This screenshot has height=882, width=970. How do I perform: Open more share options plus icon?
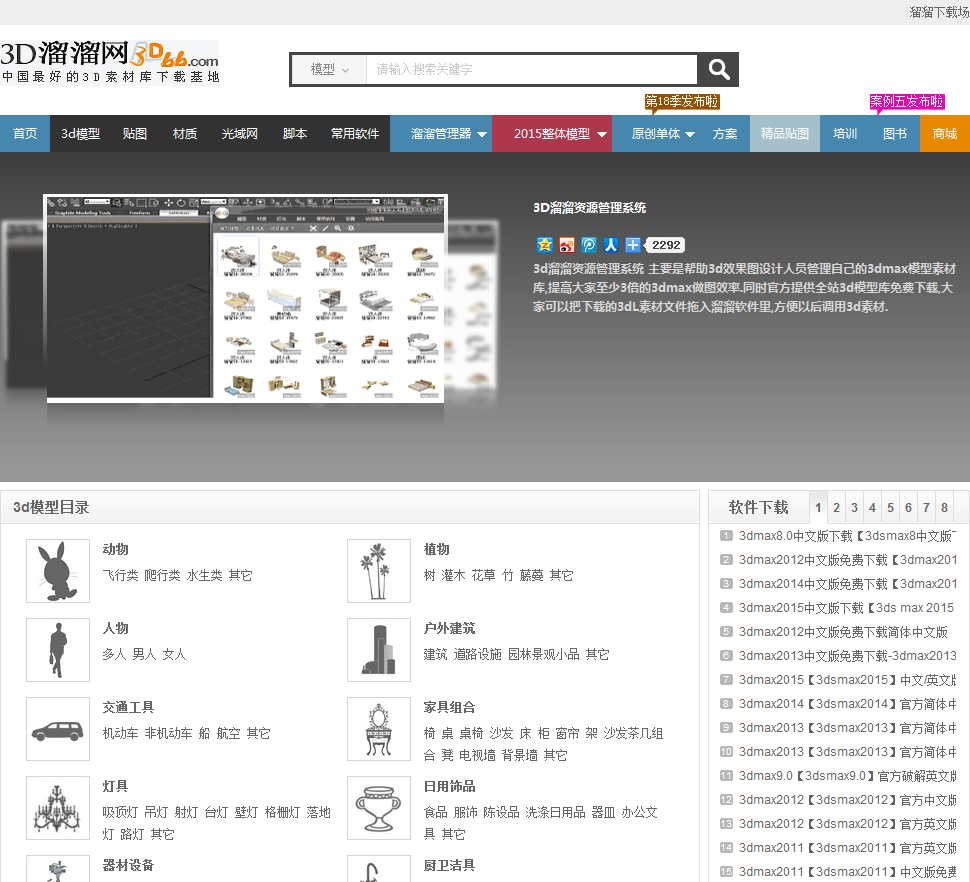(633, 245)
